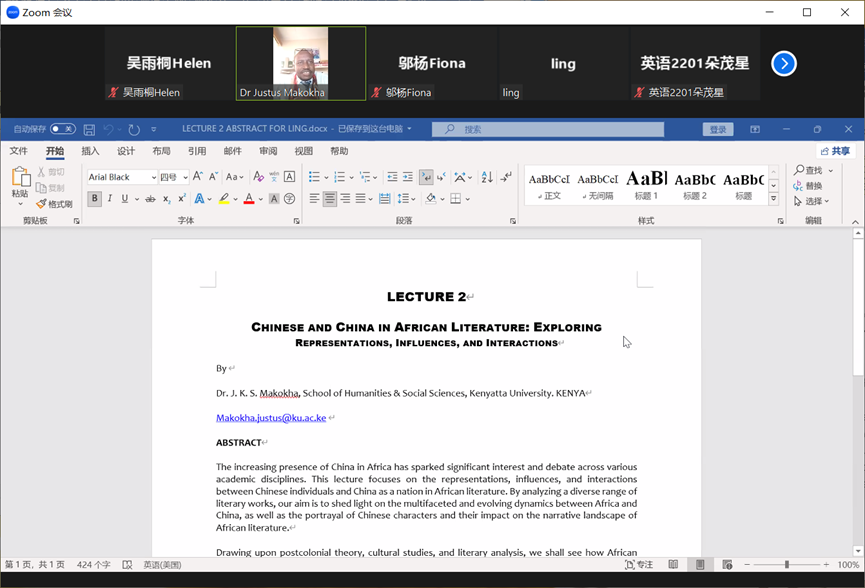Toggle show paragraph marks button
The width and height of the screenshot is (865, 588).
506,177
